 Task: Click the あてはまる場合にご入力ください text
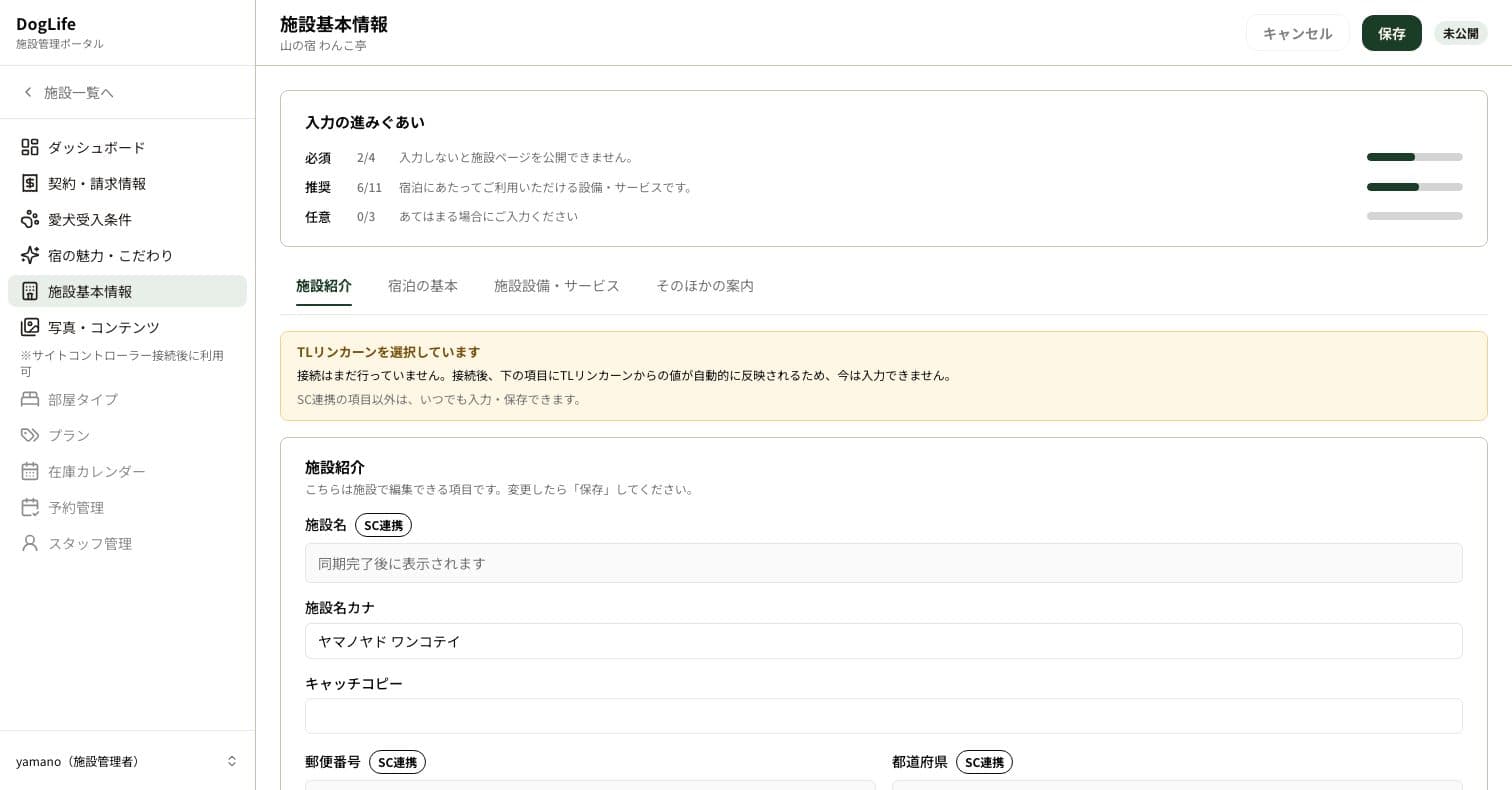pyautogui.click(x=488, y=216)
